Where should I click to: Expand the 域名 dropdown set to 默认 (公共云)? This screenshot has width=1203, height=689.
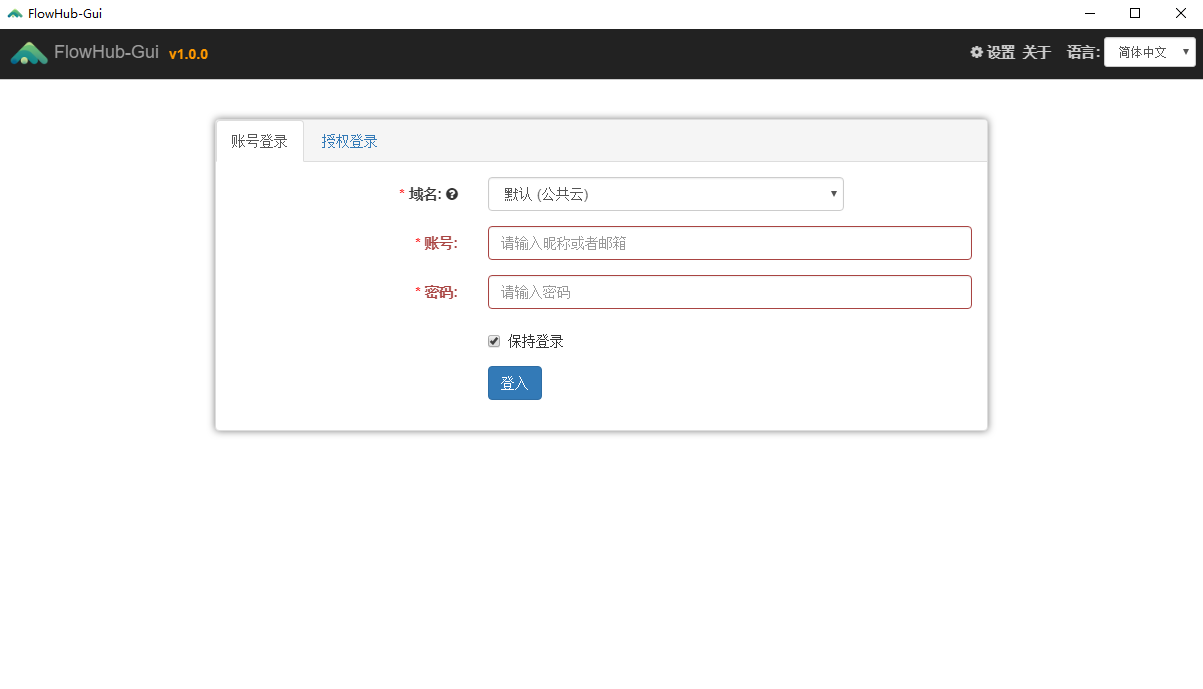(665, 194)
